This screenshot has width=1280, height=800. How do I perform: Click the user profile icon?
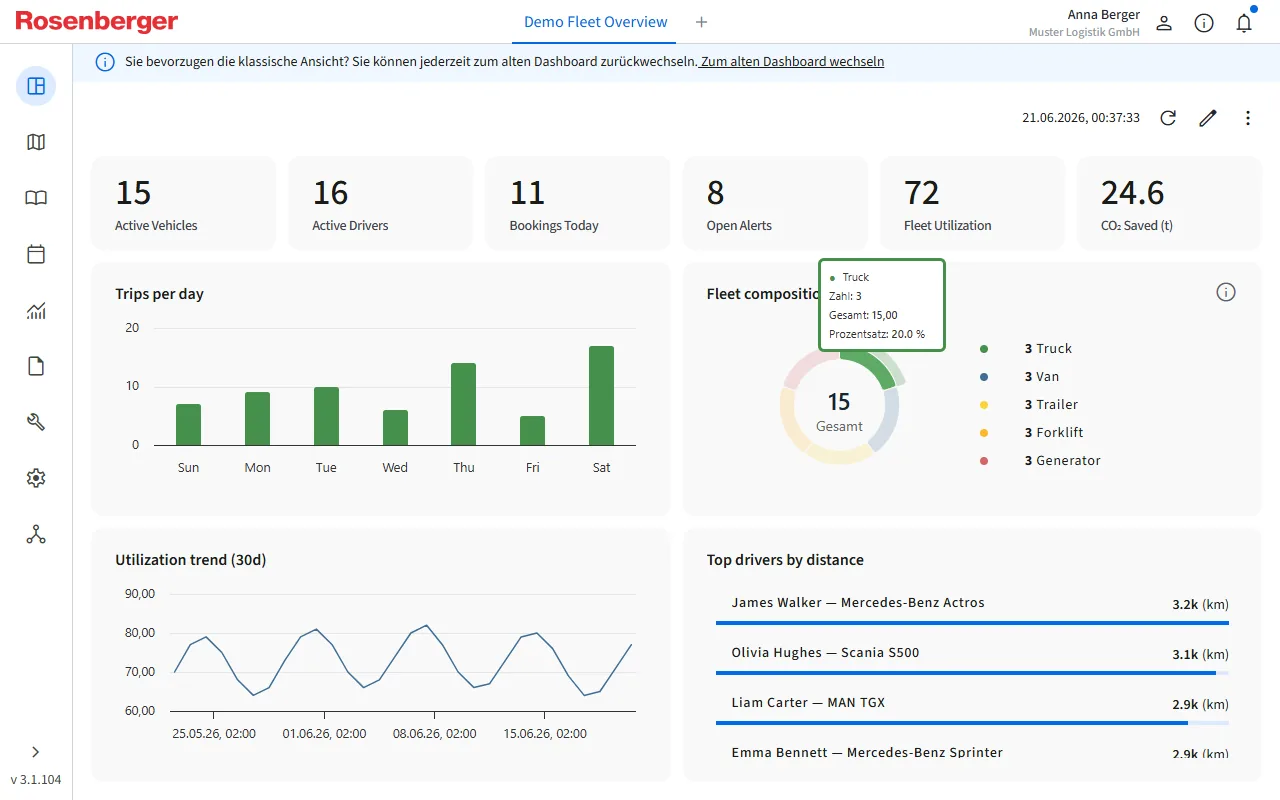coord(1164,23)
